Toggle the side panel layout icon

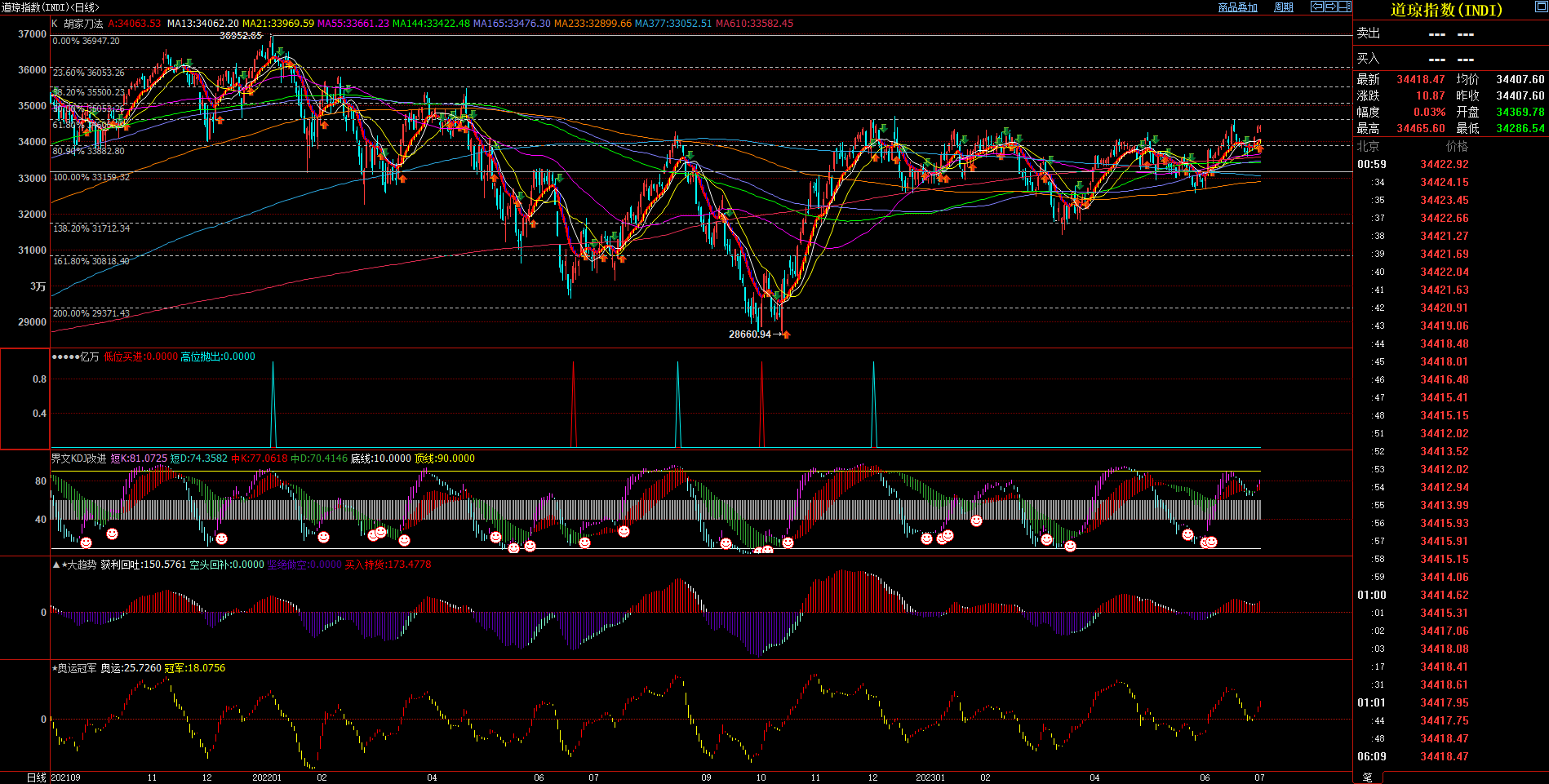(1344, 7)
